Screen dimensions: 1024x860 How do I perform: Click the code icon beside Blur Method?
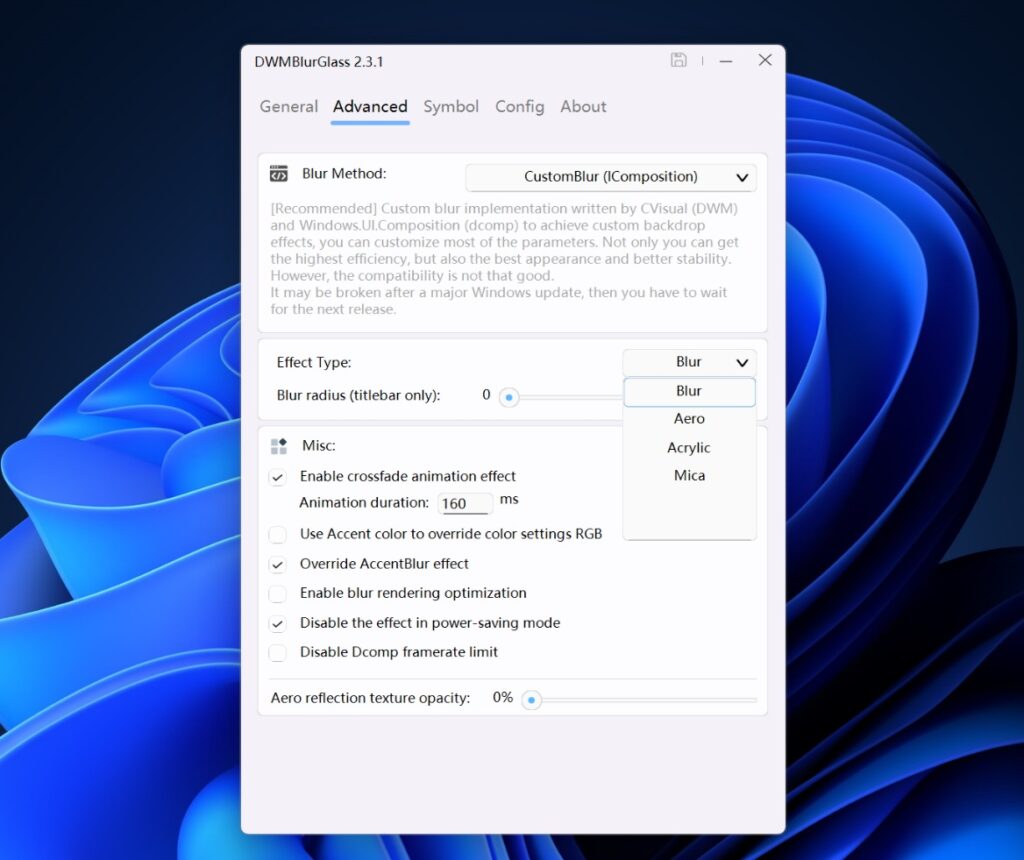[x=279, y=173]
